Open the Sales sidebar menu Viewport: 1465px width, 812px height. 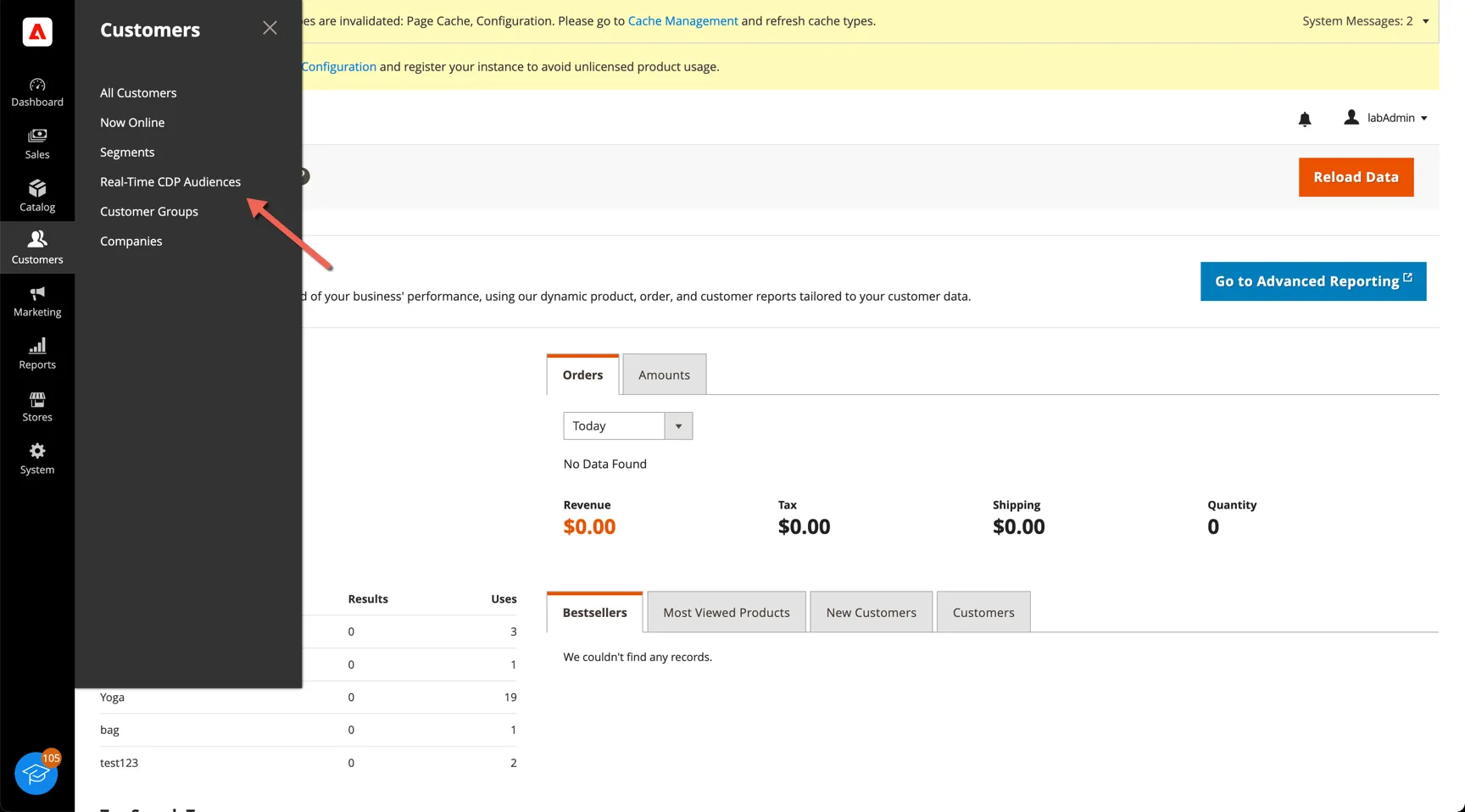[37, 144]
